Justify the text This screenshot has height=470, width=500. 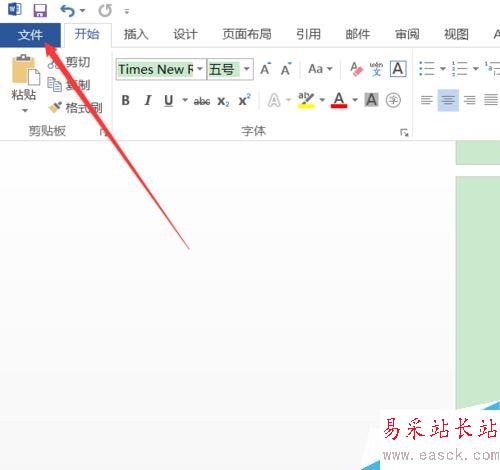(x=491, y=100)
